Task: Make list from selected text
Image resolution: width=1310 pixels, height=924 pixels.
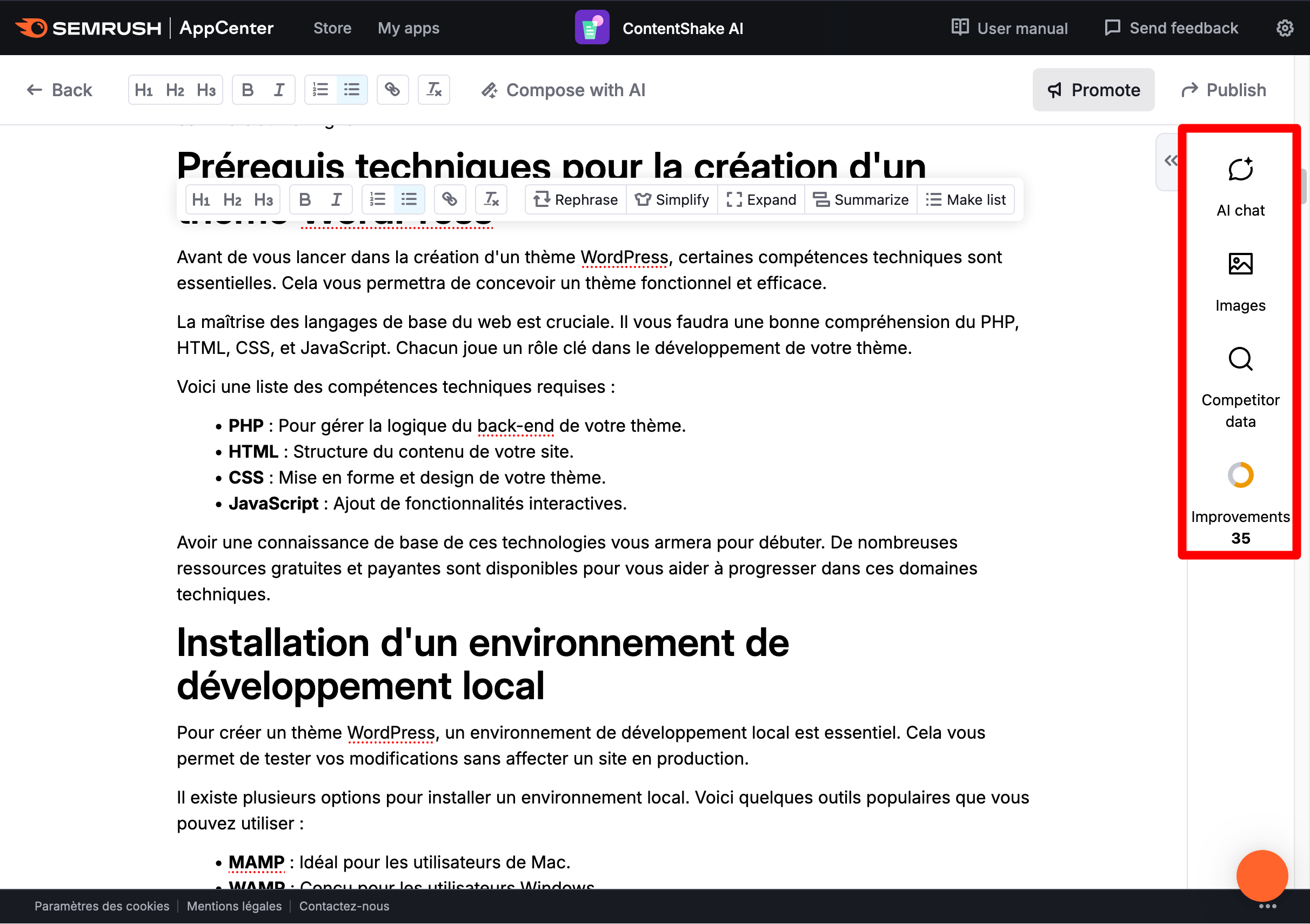Action: click(x=966, y=199)
